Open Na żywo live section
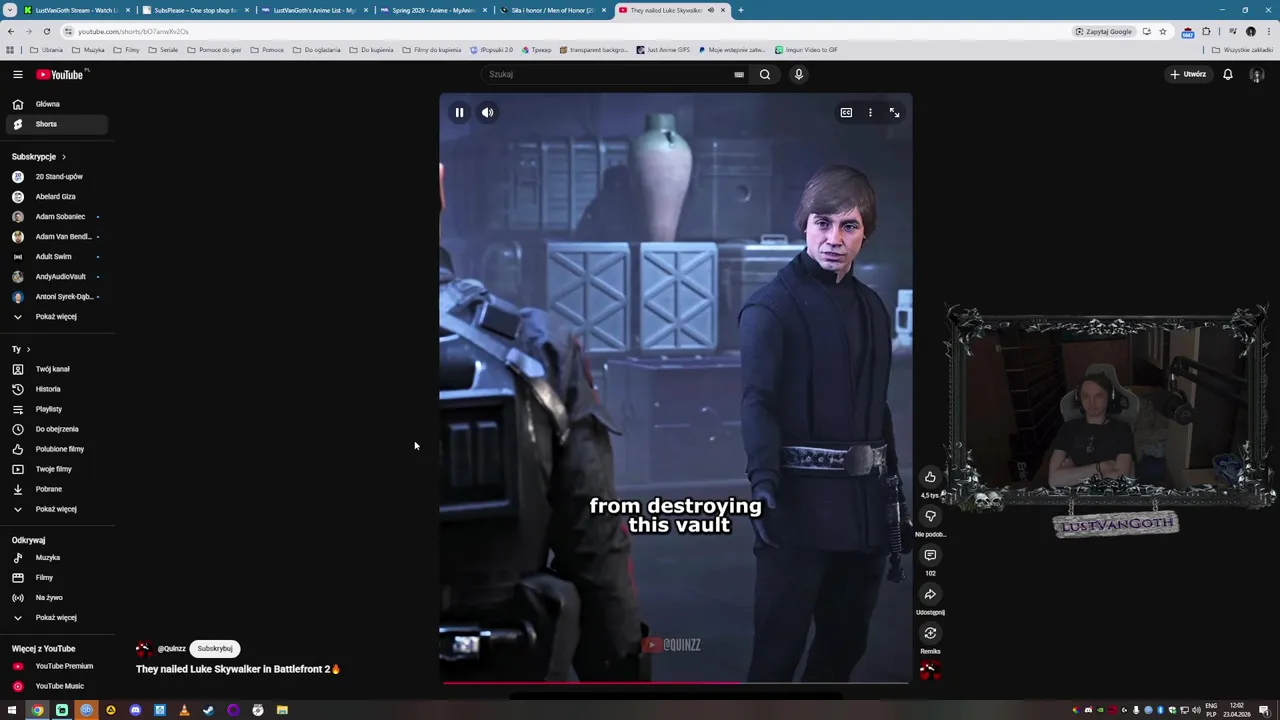Viewport: 1280px width, 720px height. pos(55,598)
